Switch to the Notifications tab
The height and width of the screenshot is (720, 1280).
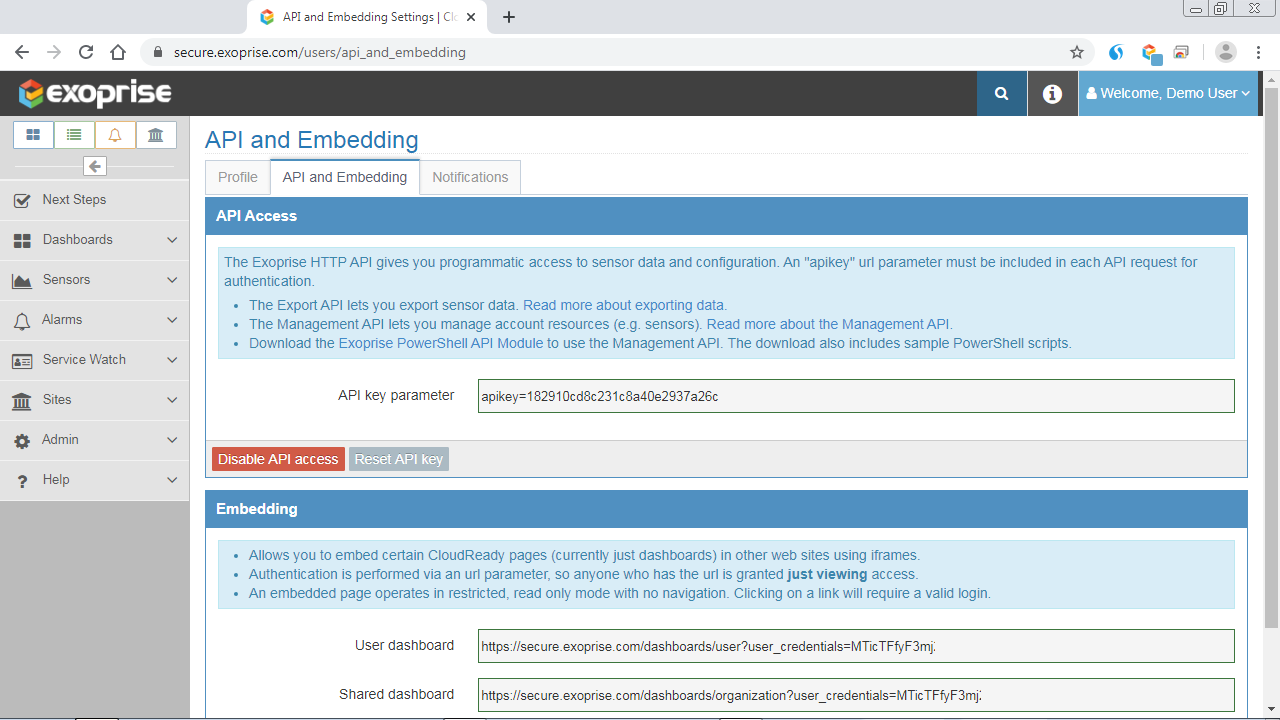[470, 177]
